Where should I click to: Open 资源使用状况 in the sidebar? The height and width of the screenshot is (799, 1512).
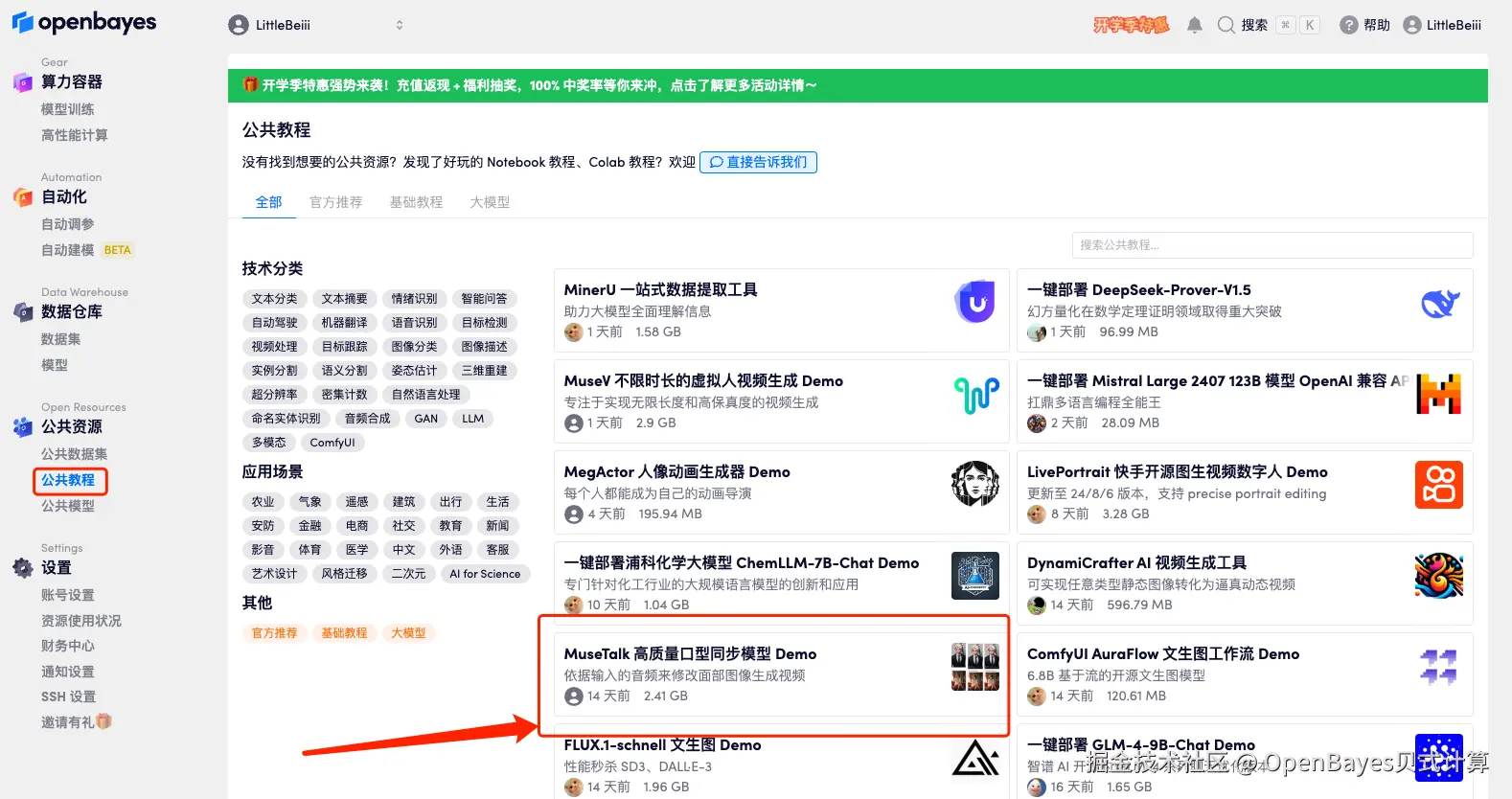pos(80,621)
